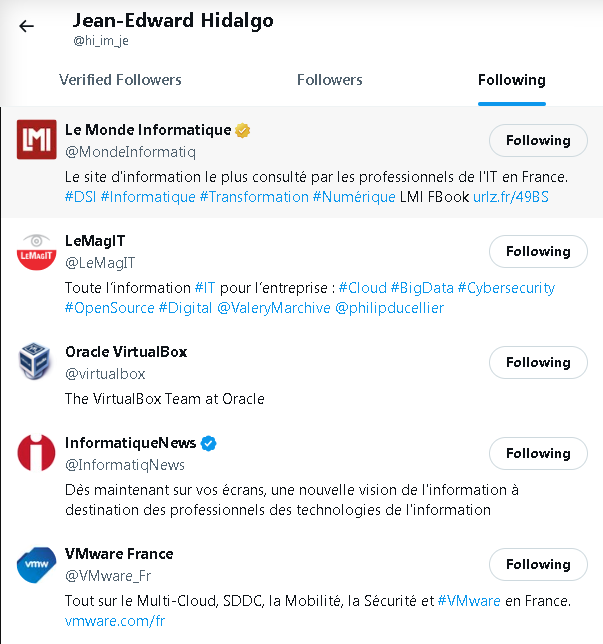
Task: Click Le Monde Informatique gold verified badge
Action: 242,131
